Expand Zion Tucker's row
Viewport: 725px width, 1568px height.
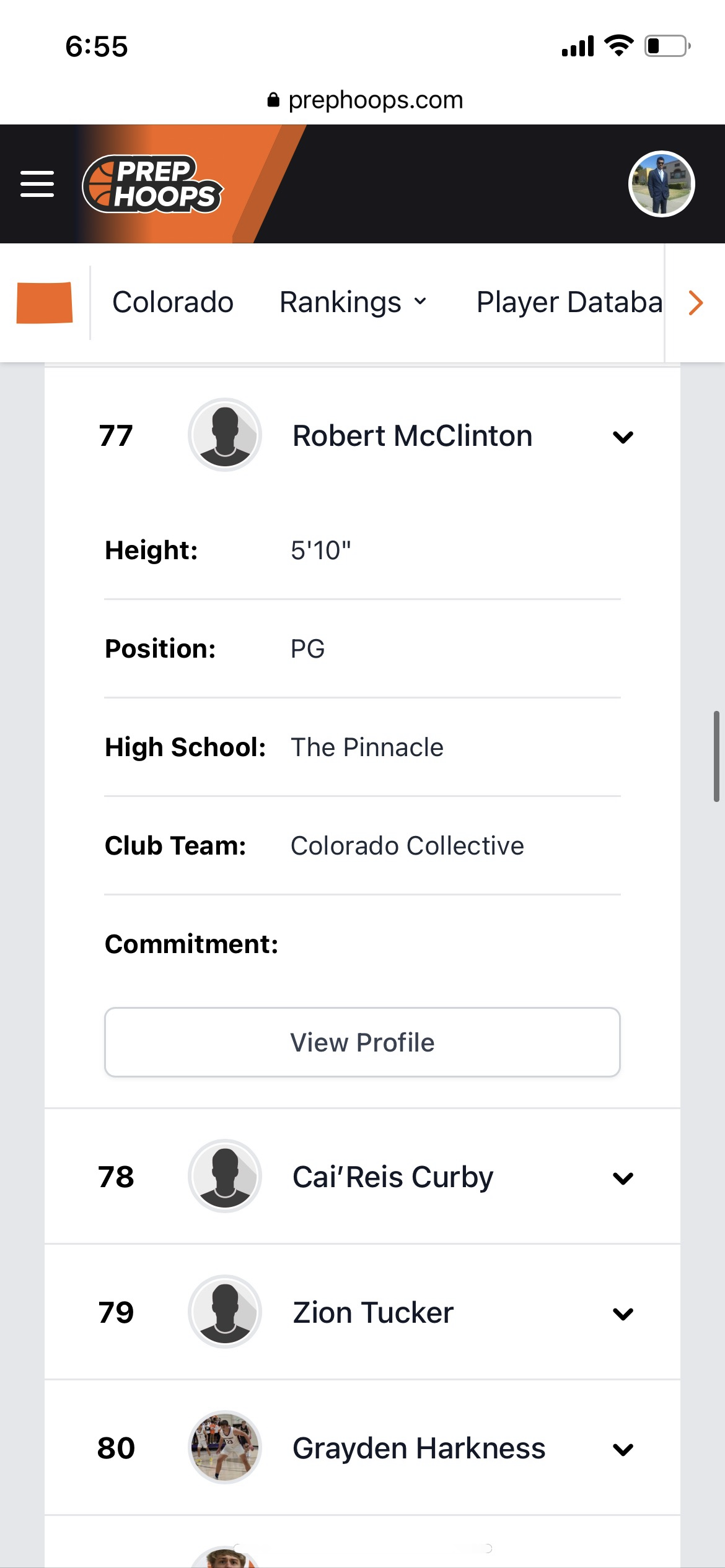coord(623,1313)
